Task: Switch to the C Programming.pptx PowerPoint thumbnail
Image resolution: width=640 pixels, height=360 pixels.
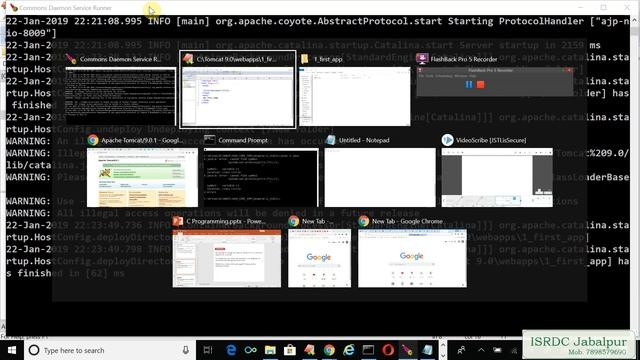Action: point(227,258)
